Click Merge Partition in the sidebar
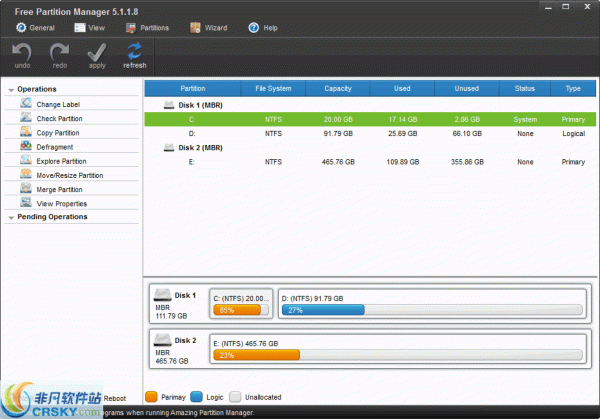 (59, 189)
